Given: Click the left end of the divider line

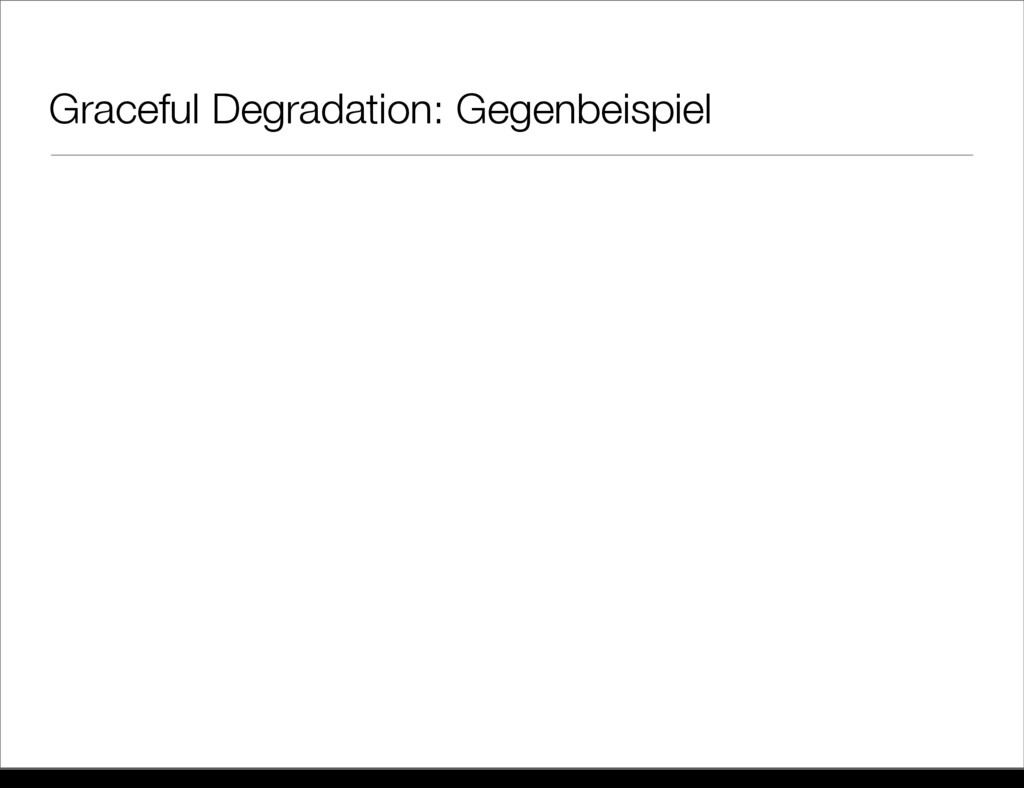Looking at the screenshot, I should (x=55, y=155).
